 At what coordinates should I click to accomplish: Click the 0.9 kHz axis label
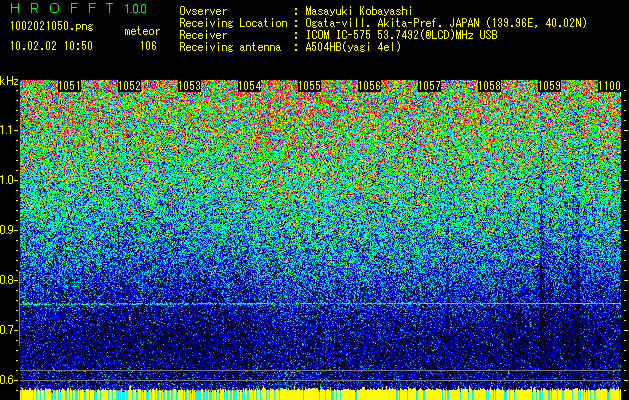tap(8, 230)
